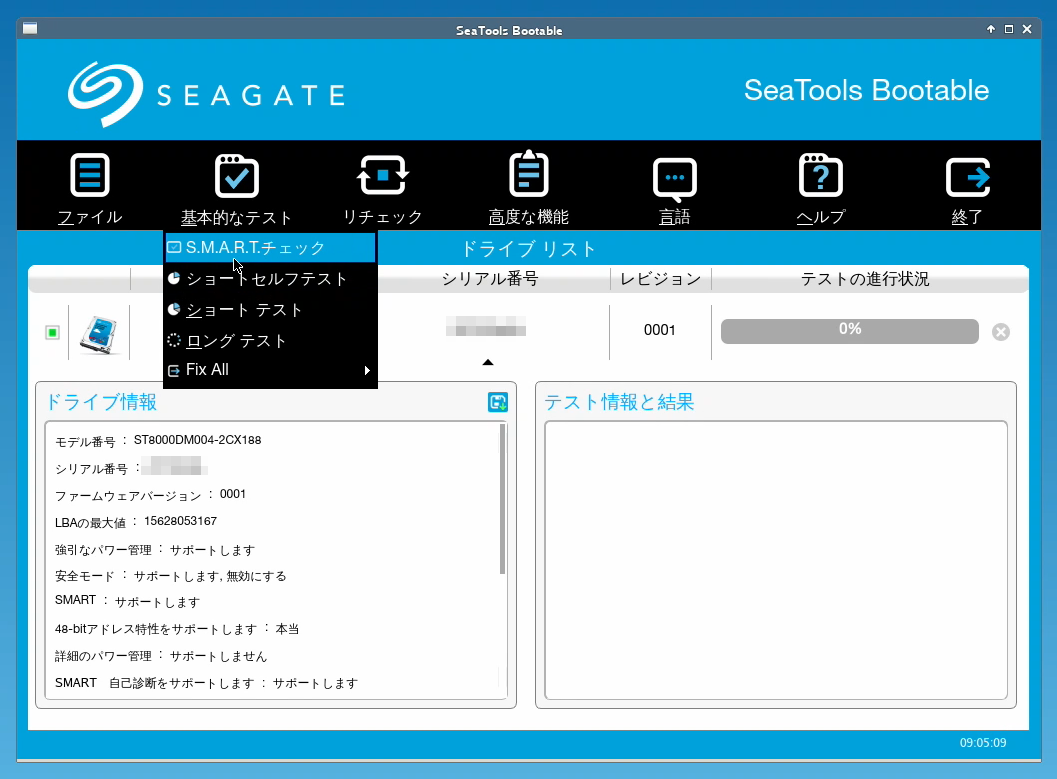Choose ショートセルフテスト menu entry
Viewport: 1057px width, 779px height.
[x=270, y=278]
